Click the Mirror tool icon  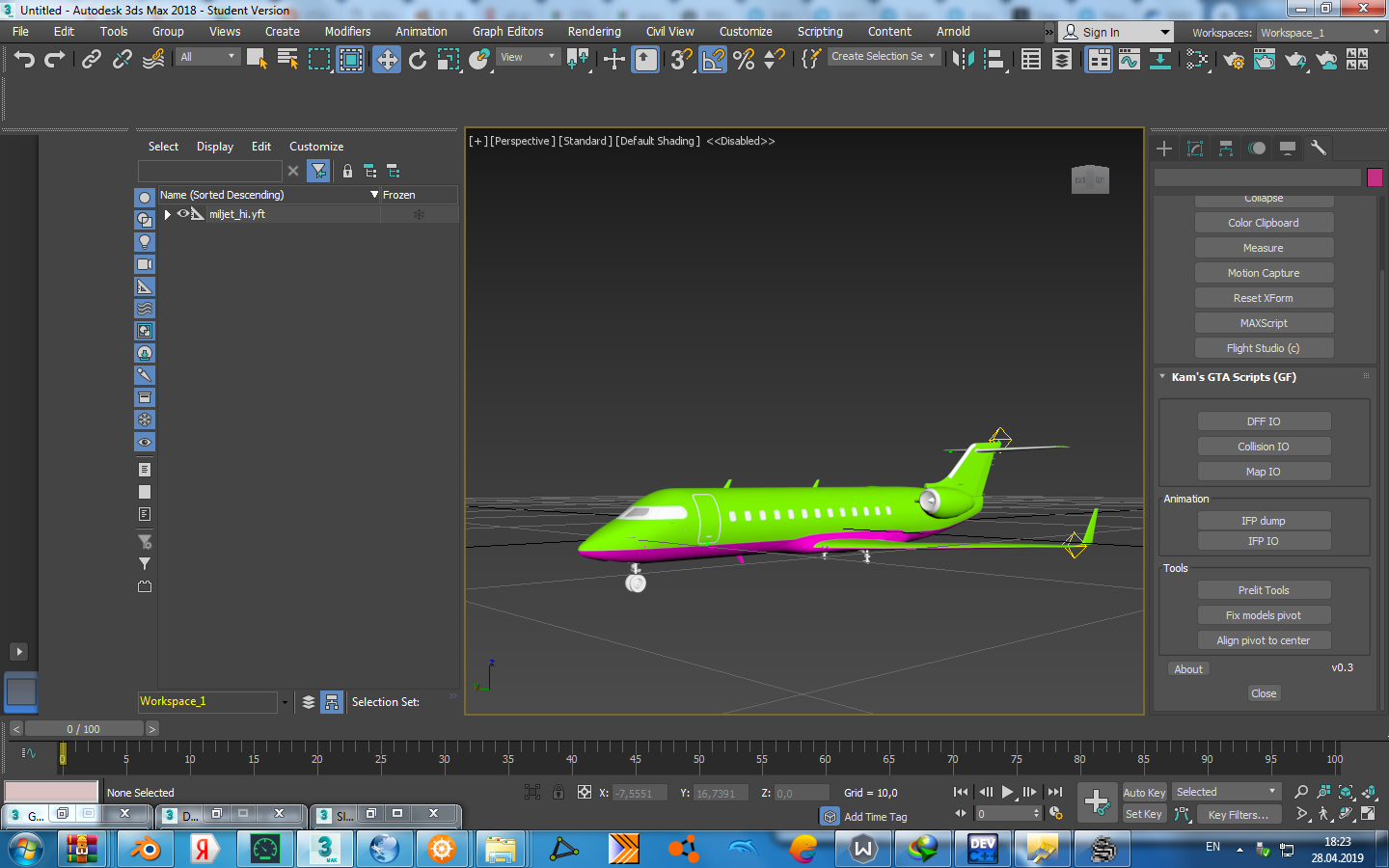pyautogui.click(x=963, y=60)
